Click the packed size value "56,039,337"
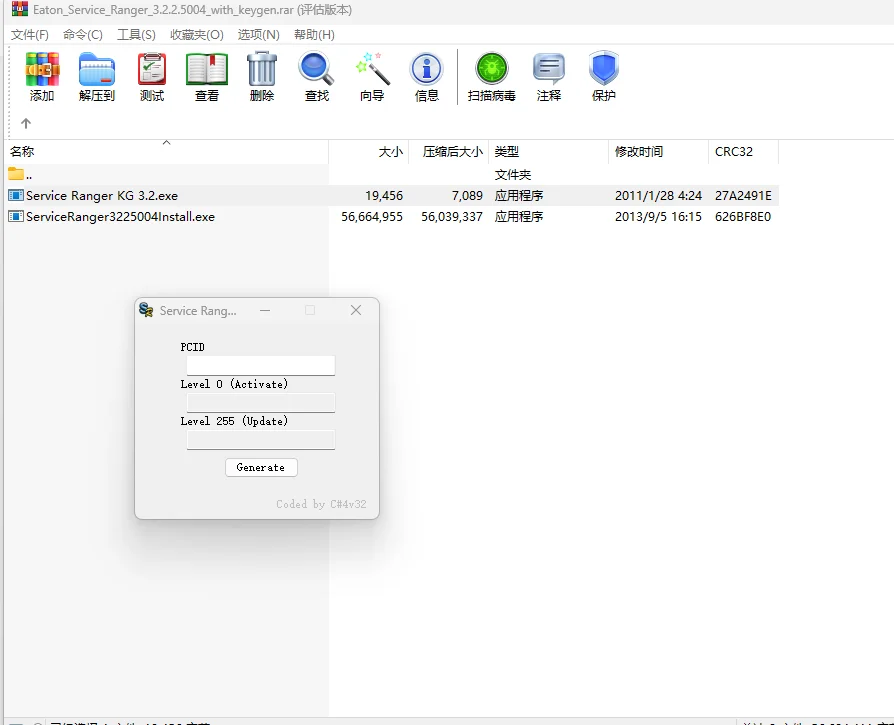Screen dimensions: 894x725 point(452,217)
